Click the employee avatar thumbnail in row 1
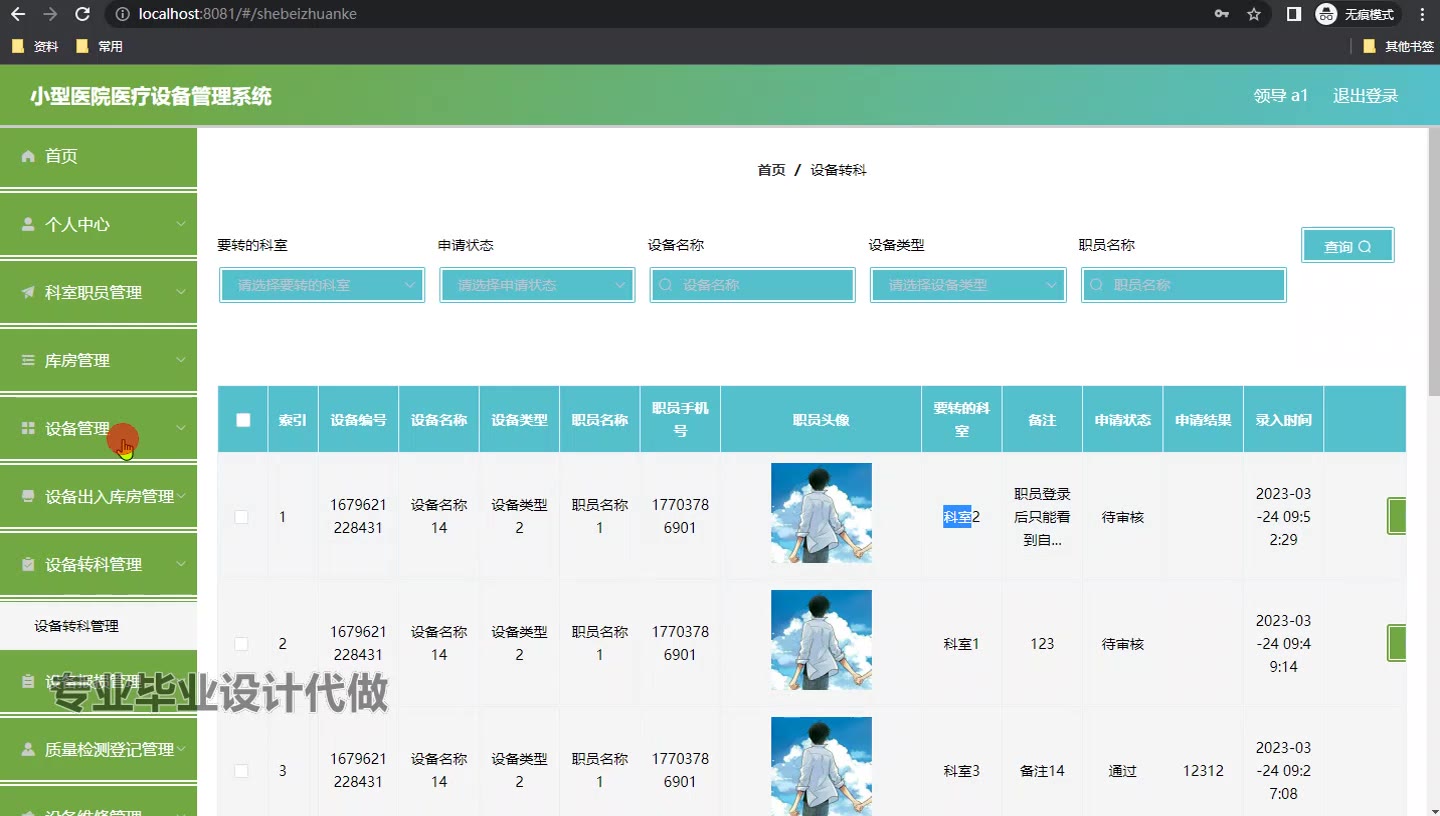 point(821,513)
